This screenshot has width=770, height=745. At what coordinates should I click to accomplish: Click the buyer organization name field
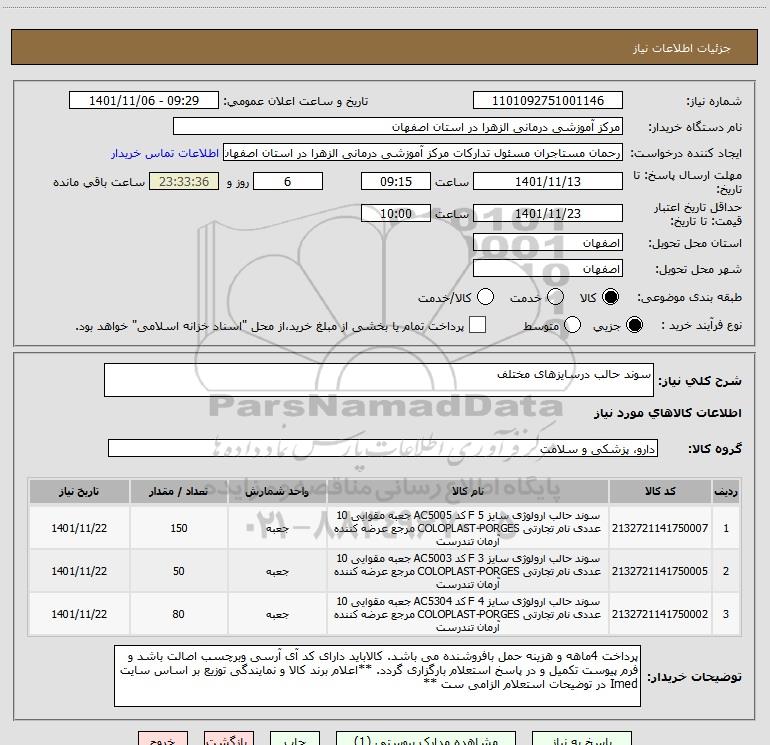pos(398,127)
